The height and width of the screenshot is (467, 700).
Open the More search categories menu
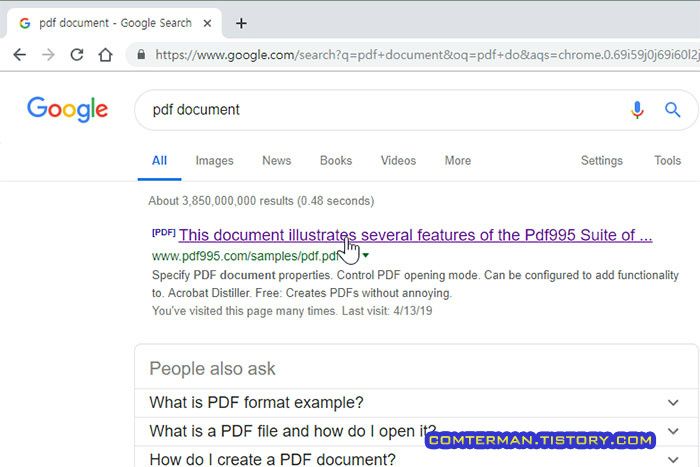(x=458, y=161)
